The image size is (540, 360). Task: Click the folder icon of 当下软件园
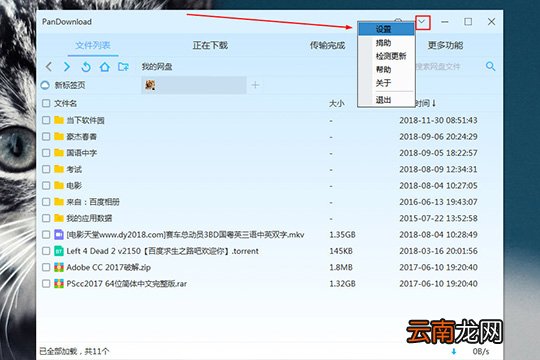(x=59, y=120)
